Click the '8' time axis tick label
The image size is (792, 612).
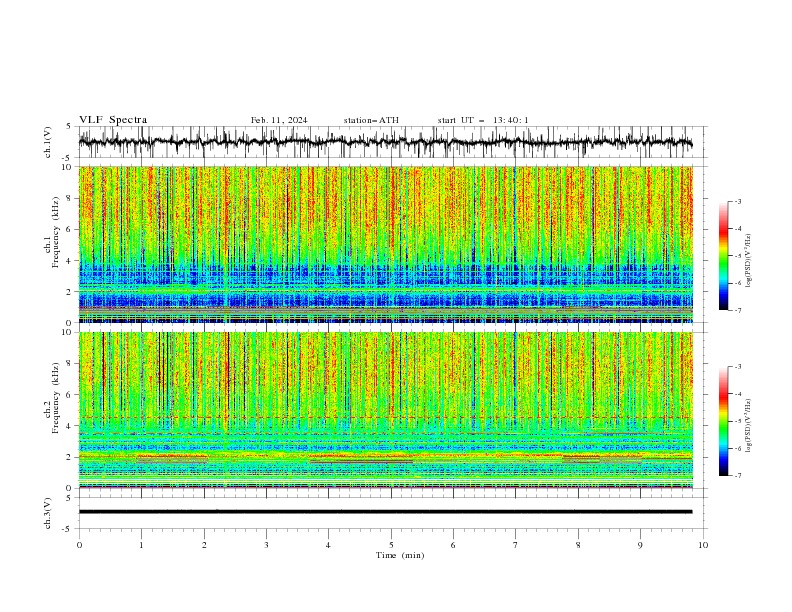(x=578, y=545)
